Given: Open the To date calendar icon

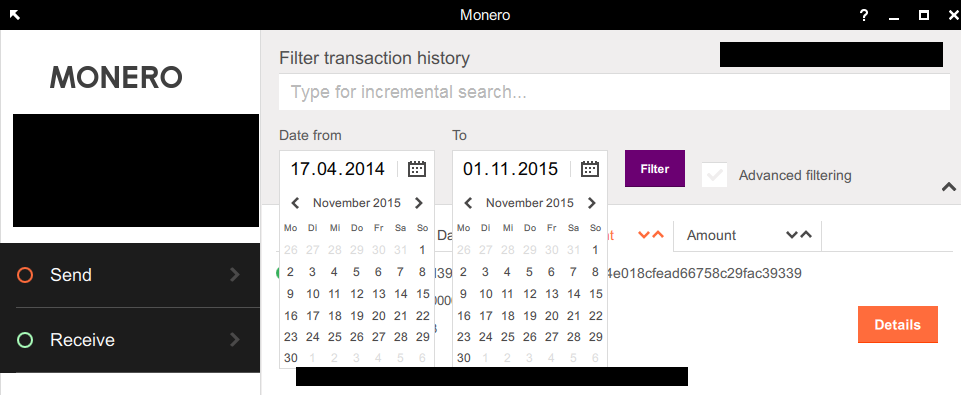Looking at the screenshot, I should 590,169.
